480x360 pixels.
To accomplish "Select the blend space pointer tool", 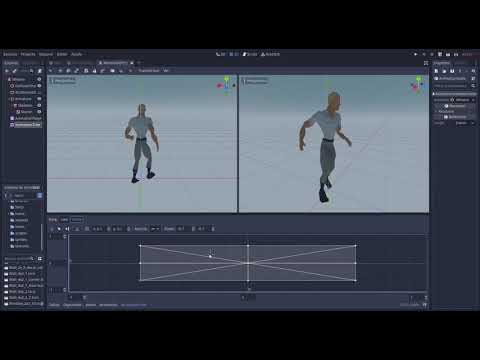I will coord(59,229).
